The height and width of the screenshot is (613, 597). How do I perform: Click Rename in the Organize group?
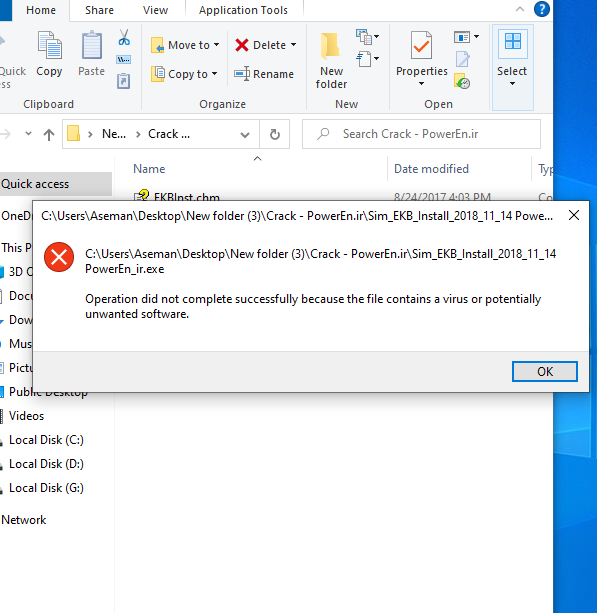pyautogui.click(x=264, y=74)
